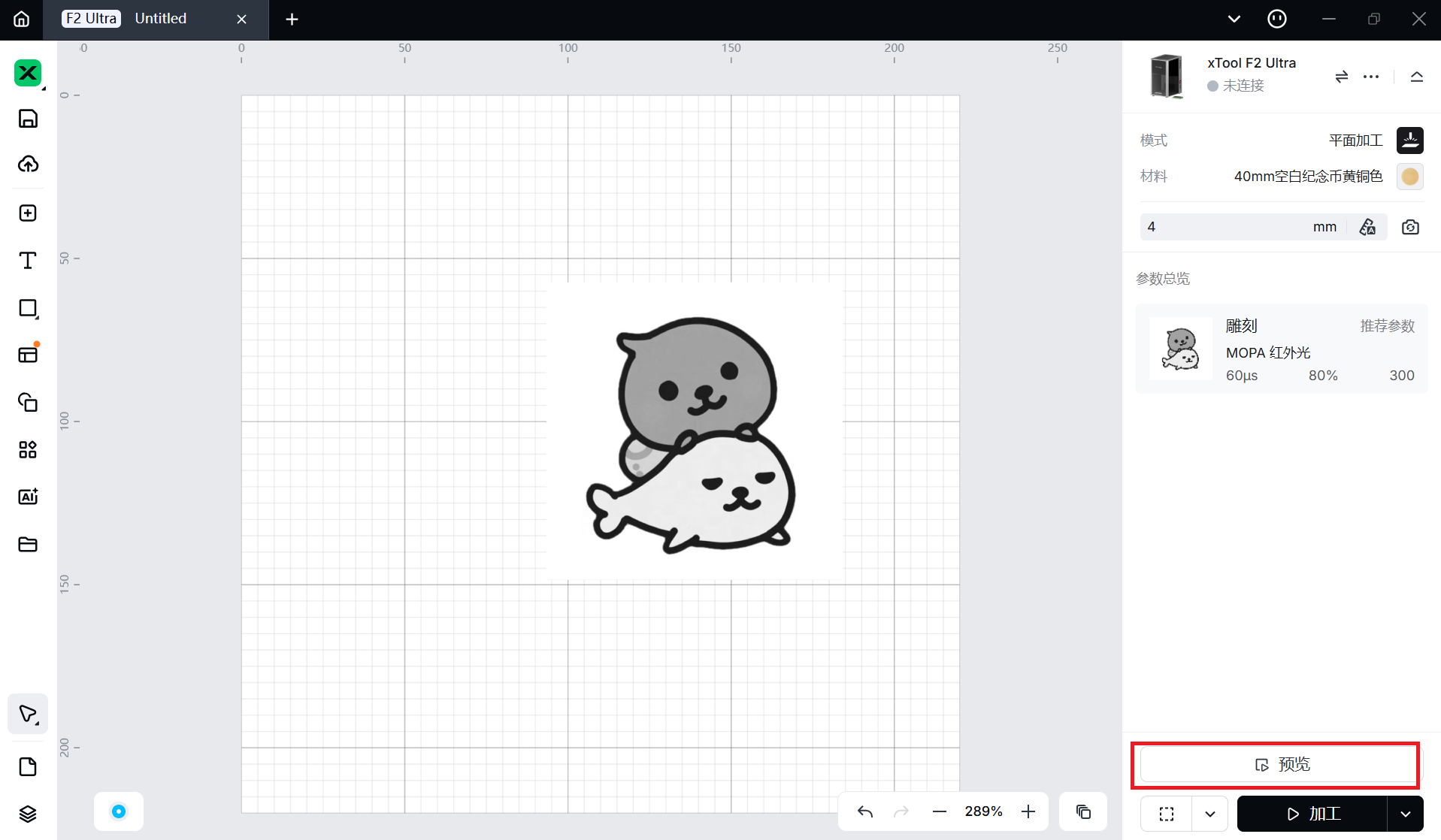Click the Save file icon
The height and width of the screenshot is (840, 1441).
28,119
